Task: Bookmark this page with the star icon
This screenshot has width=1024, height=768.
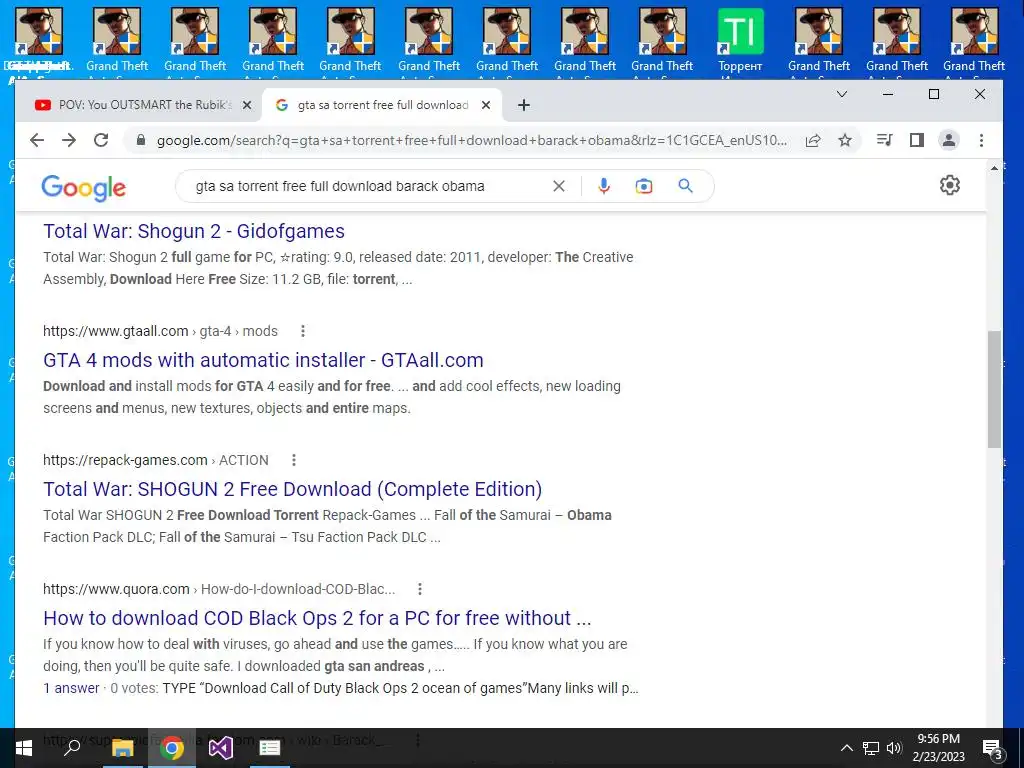Action: 845,140
